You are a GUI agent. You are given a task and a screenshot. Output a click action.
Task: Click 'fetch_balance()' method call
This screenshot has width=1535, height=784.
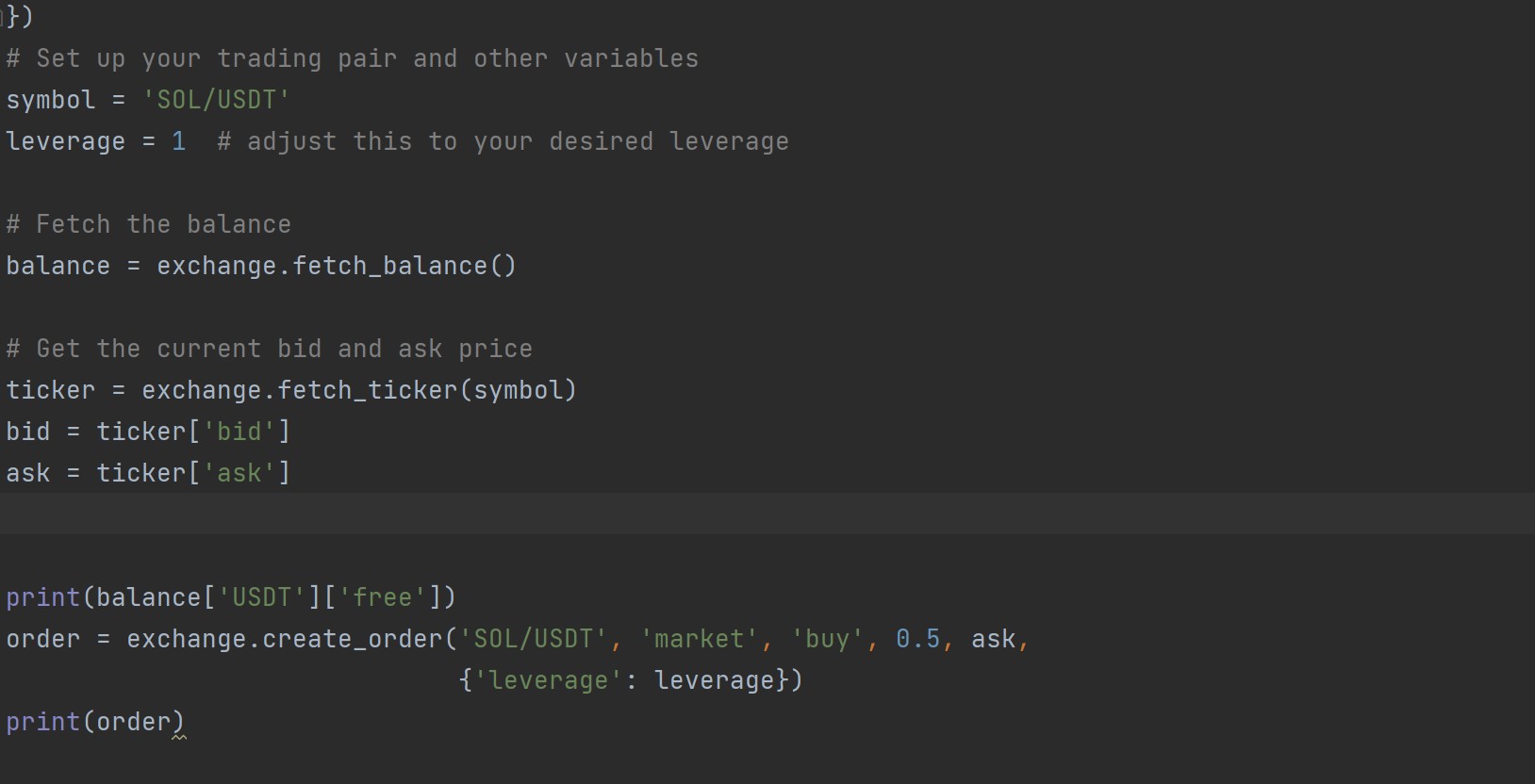click(404, 266)
